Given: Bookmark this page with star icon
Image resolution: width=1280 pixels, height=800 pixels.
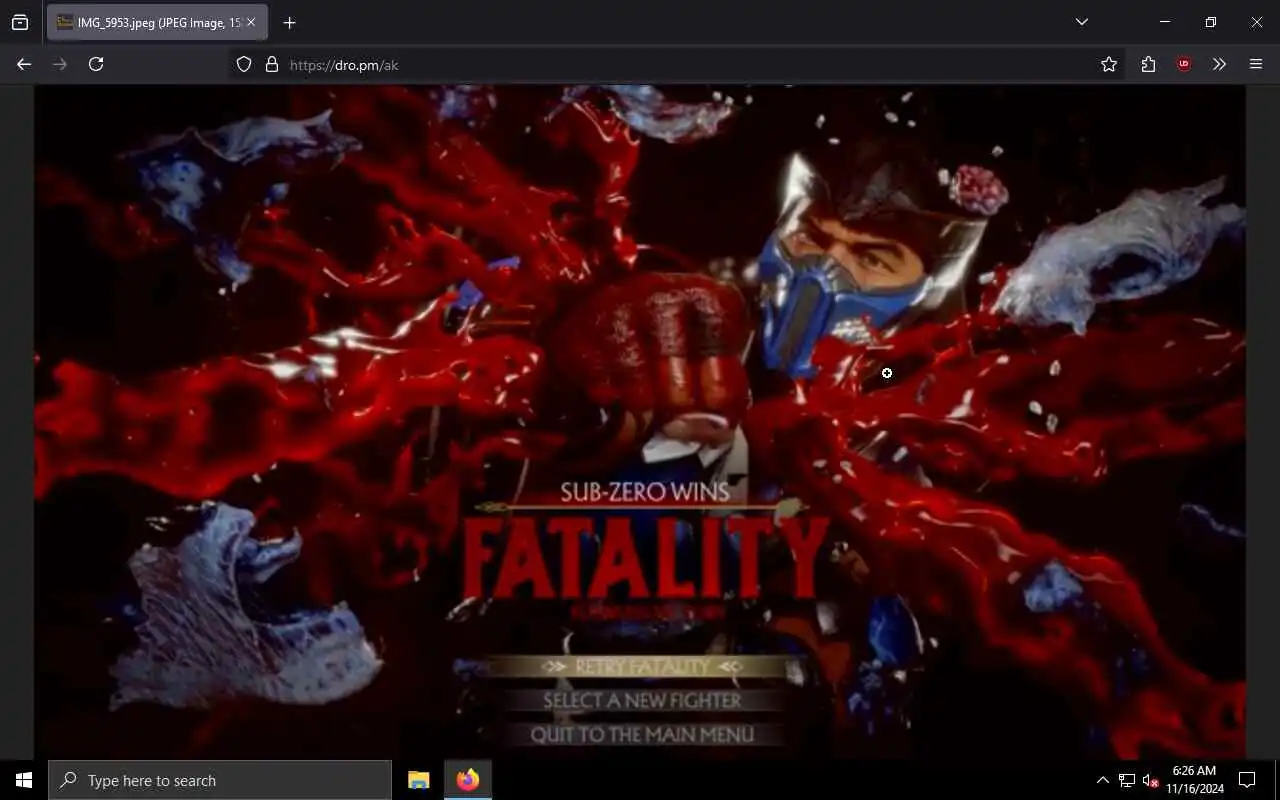Looking at the screenshot, I should (x=1109, y=64).
